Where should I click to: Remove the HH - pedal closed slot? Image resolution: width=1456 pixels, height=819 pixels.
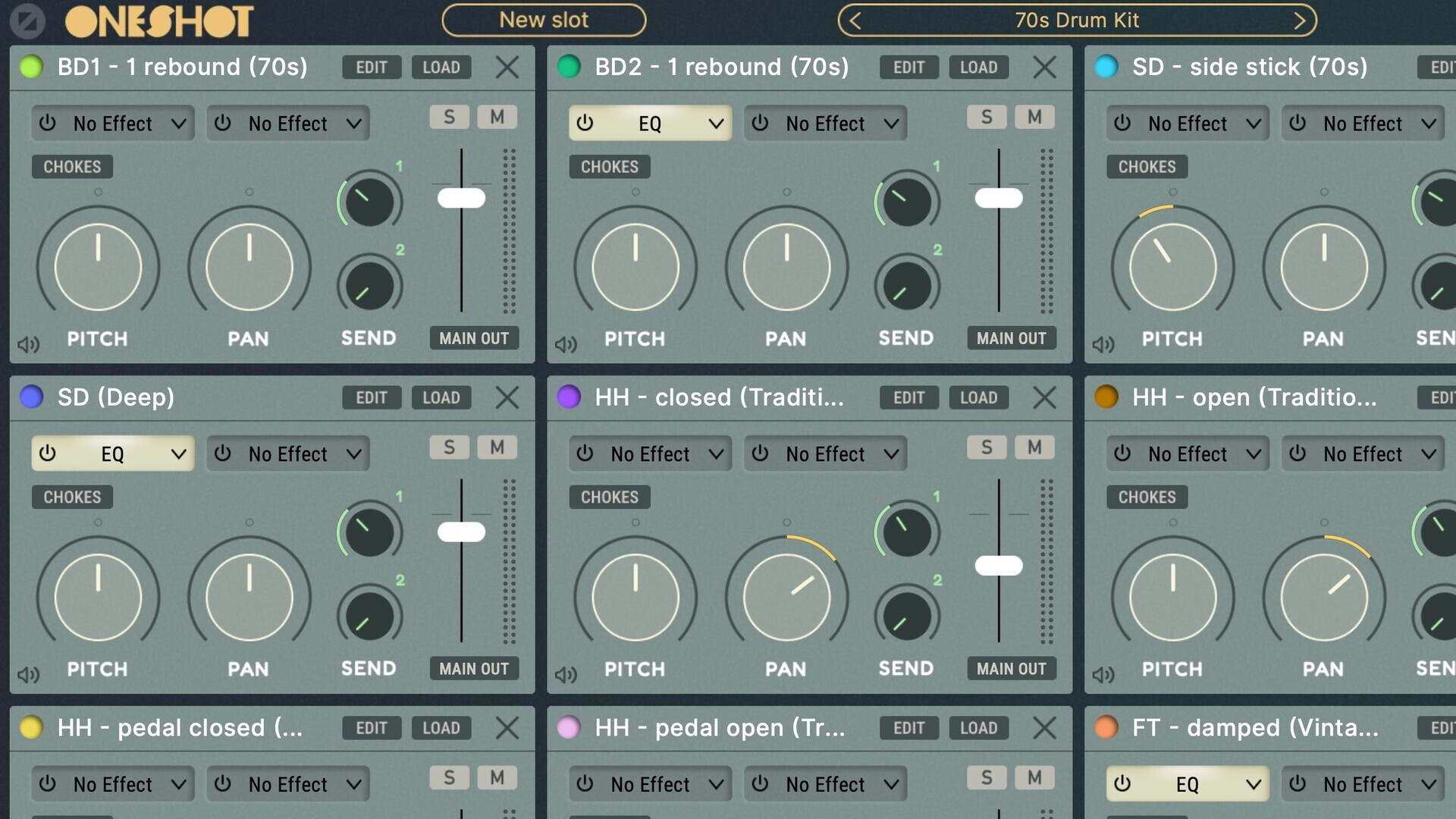tap(507, 728)
